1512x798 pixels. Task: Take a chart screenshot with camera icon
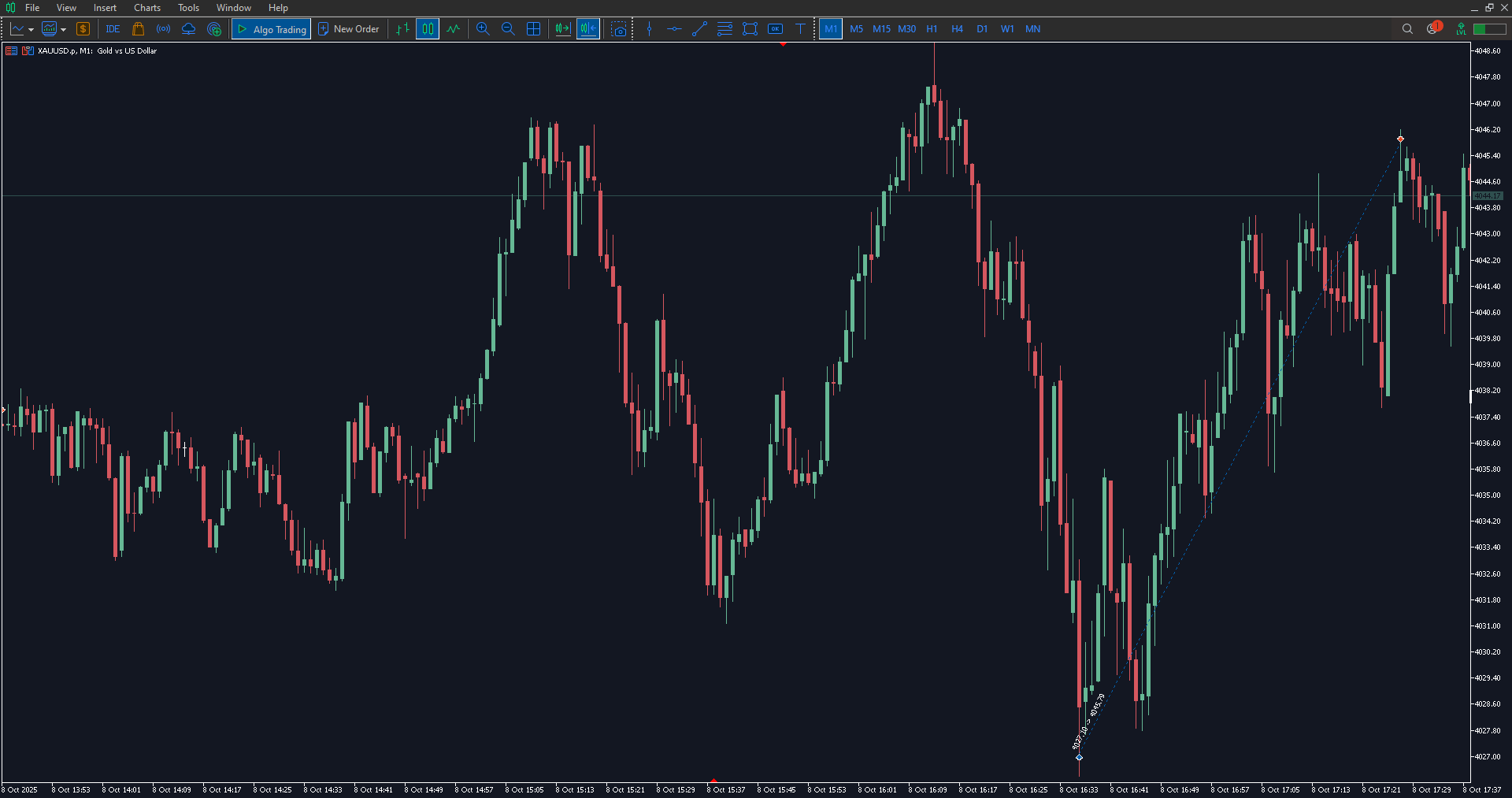pyautogui.click(x=620, y=29)
